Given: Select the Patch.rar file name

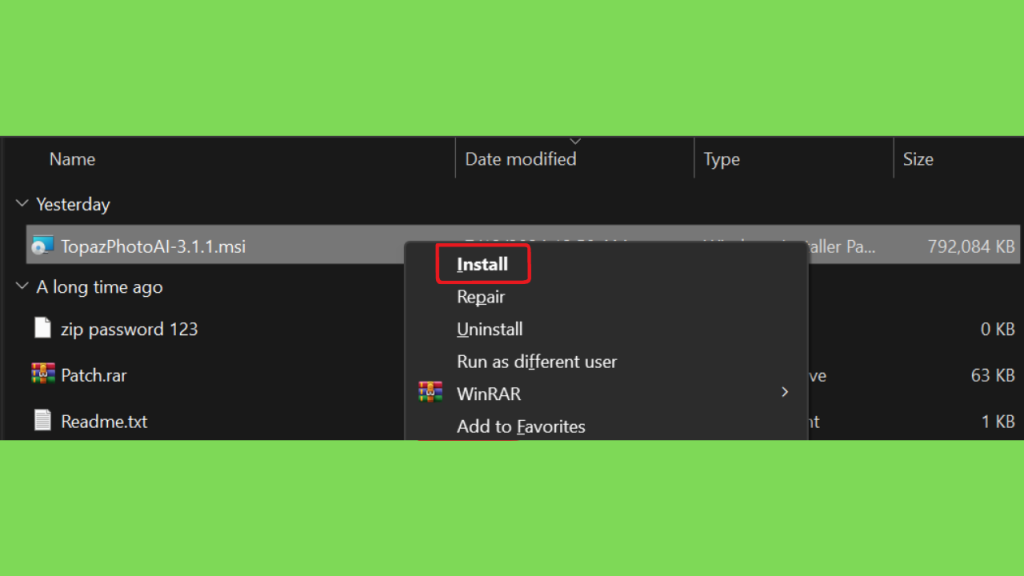Looking at the screenshot, I should point(94,375).
